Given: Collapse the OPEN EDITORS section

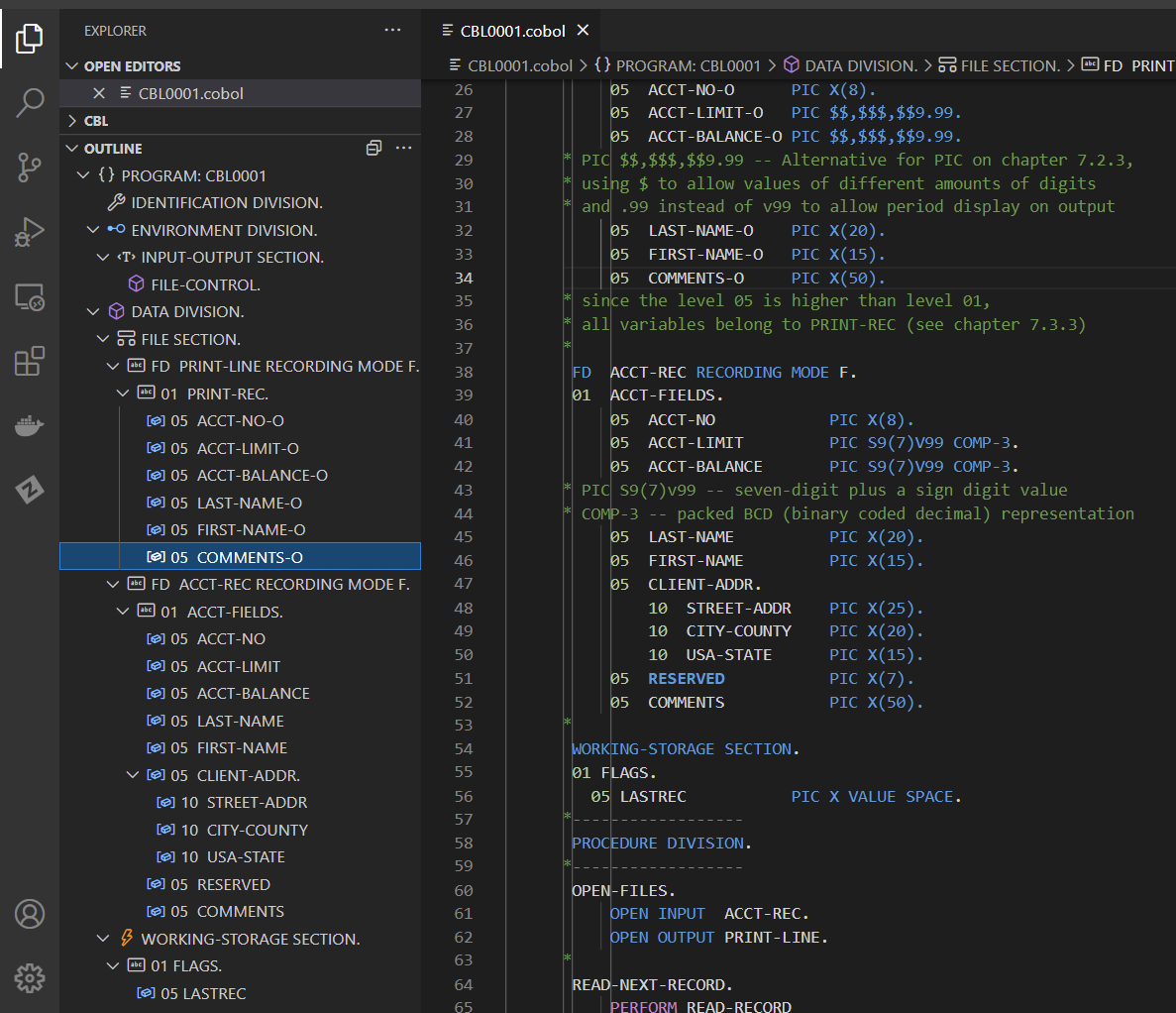Looking at the screenshot, I should (71, 66).
